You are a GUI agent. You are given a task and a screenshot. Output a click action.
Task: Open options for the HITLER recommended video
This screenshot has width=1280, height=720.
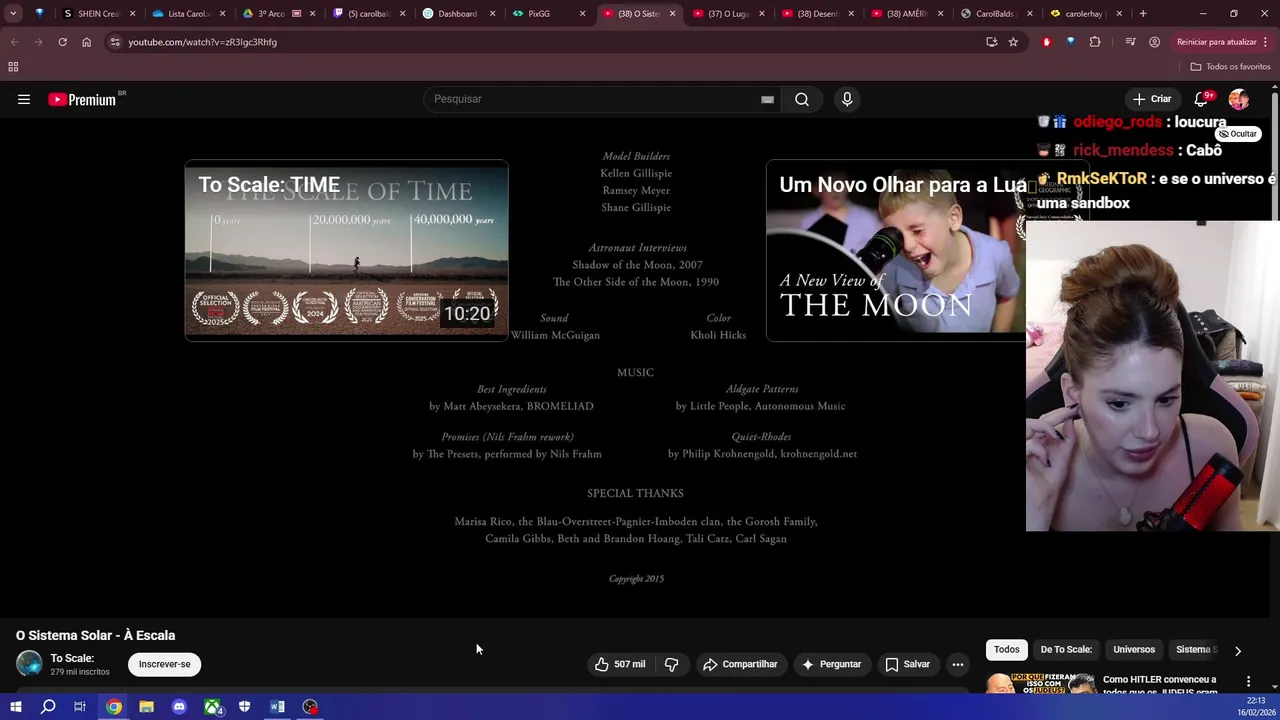pos(1248,682)
